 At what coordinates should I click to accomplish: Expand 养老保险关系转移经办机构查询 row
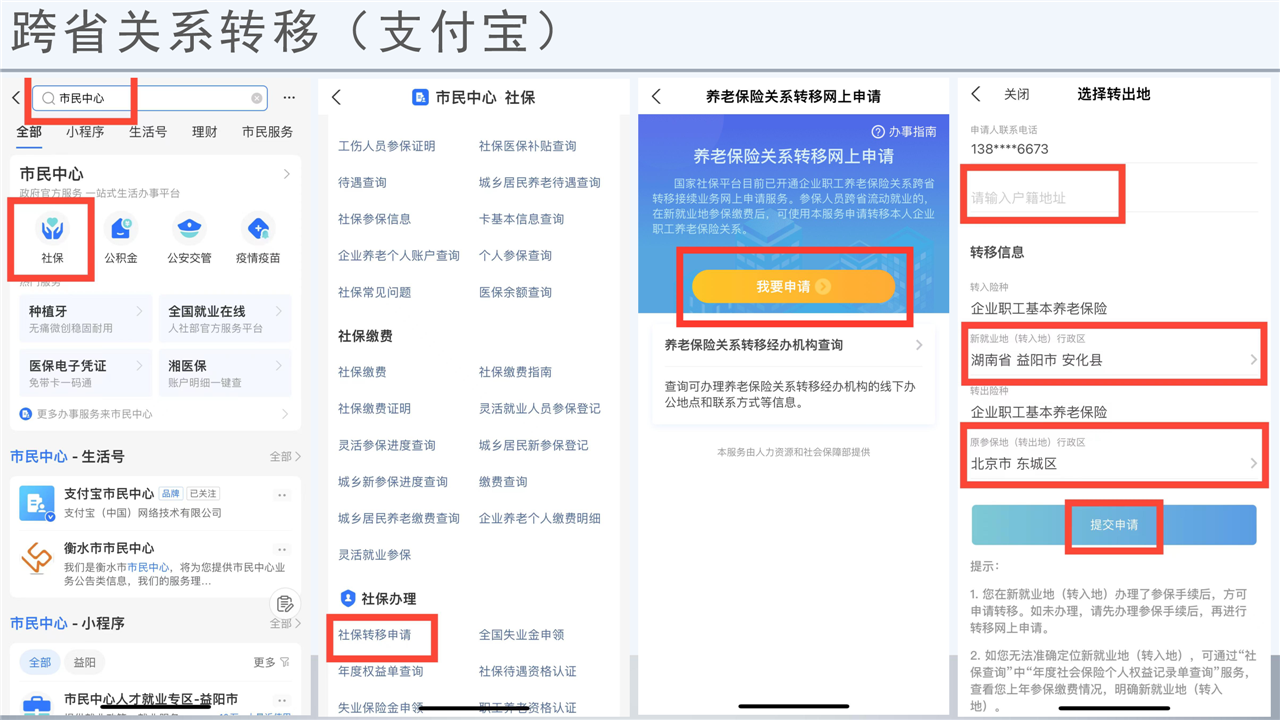click(x=793, y=345)
